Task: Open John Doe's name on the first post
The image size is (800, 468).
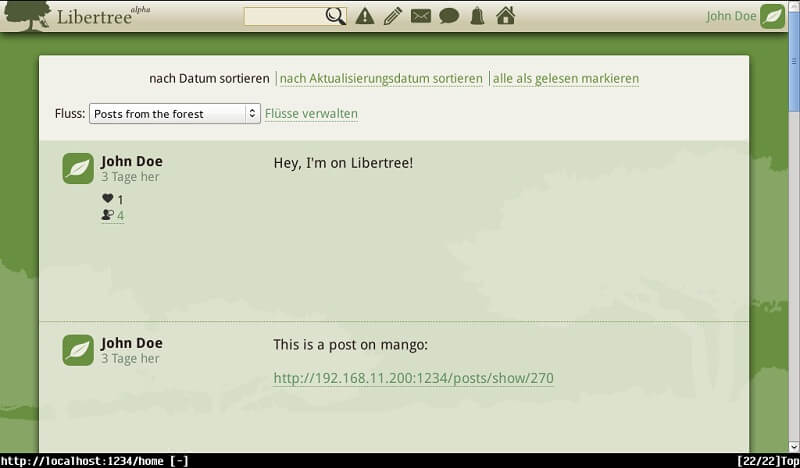Action: (x=132, y=161)
